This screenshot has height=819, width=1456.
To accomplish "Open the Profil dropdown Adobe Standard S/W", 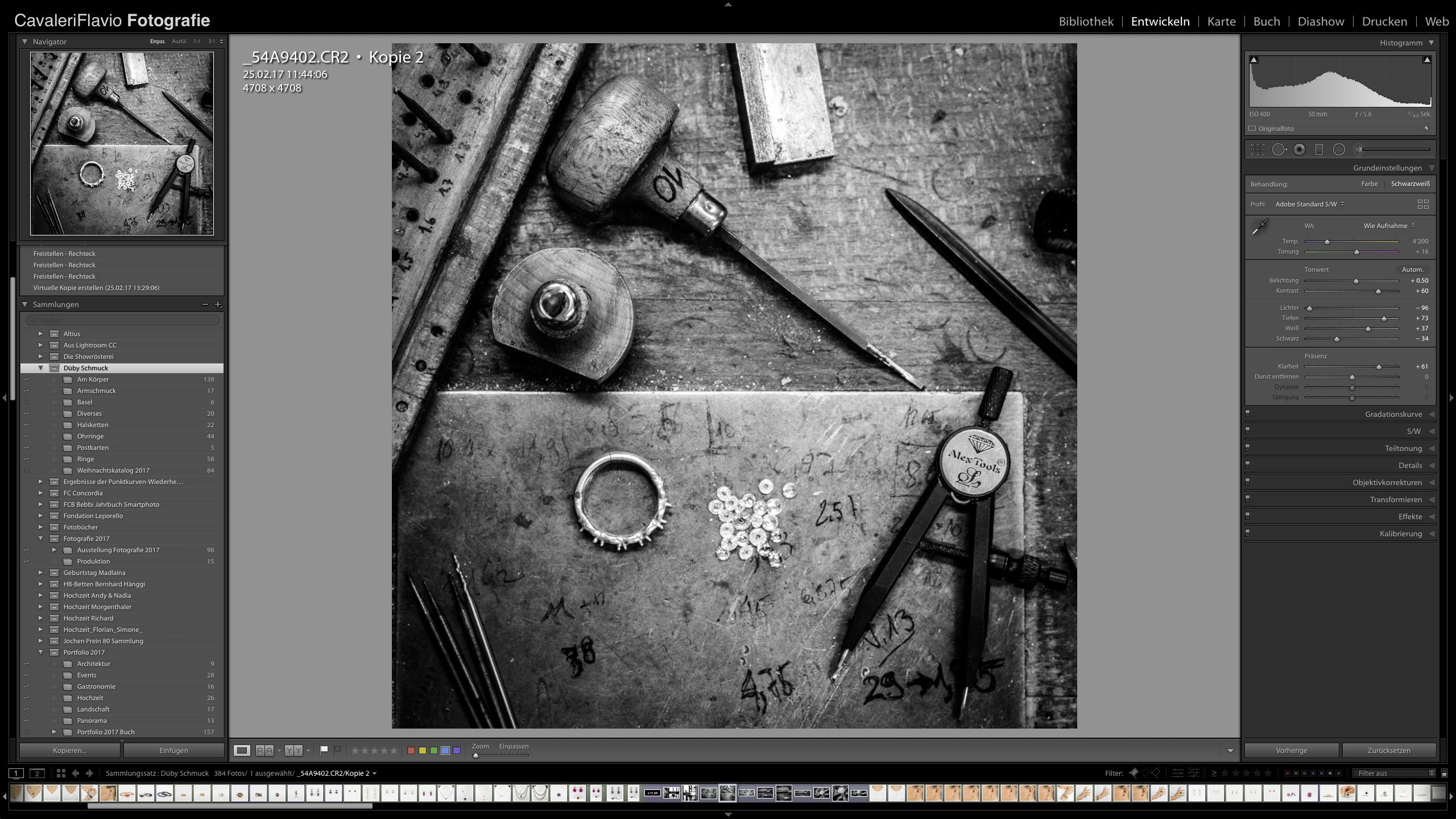I will pos(1310,204).
